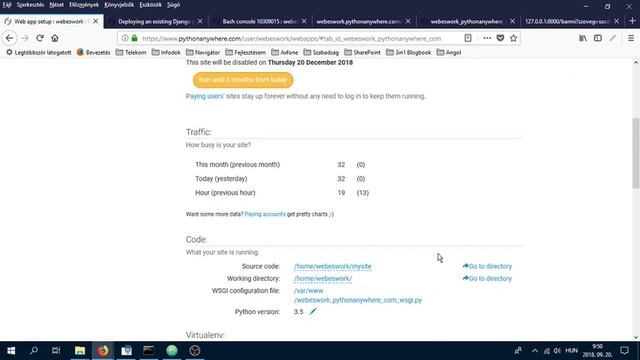Open Súgó menu
Viewport: 640px width, 360px height.
tap(173, 5)
